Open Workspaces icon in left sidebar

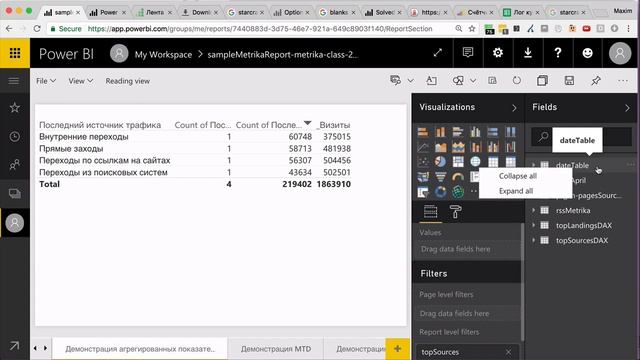pyautogui.click(x=15, y=193)
